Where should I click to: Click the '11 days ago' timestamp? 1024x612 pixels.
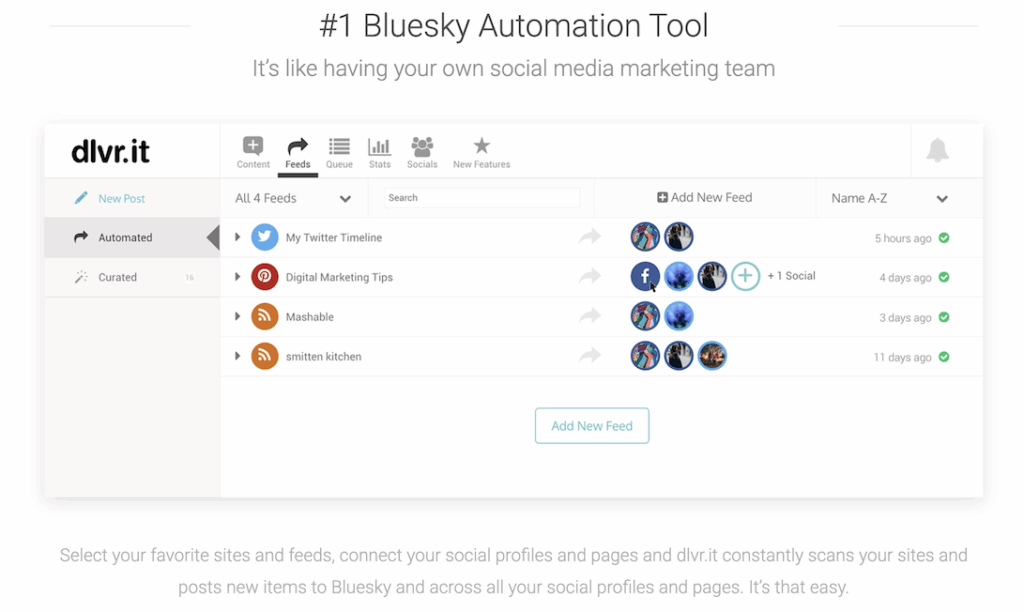click(902, 357)
